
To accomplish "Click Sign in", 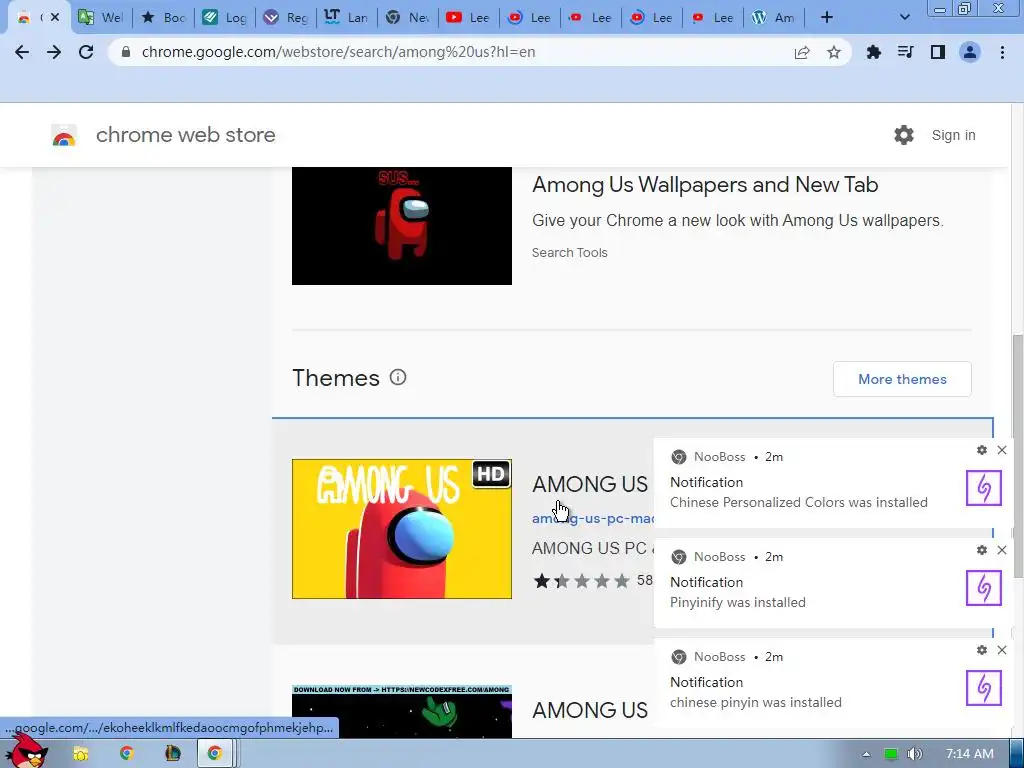I will 953,135.
